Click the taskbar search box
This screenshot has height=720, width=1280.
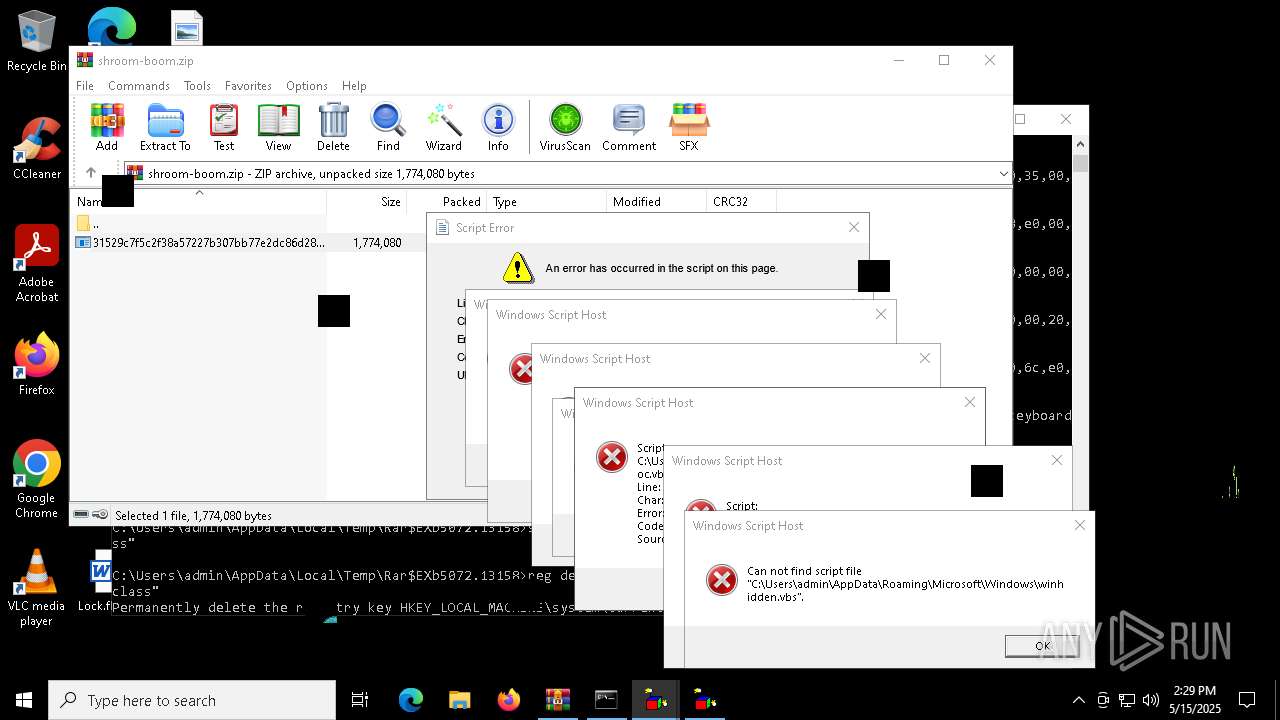click(x=192, y=700)
